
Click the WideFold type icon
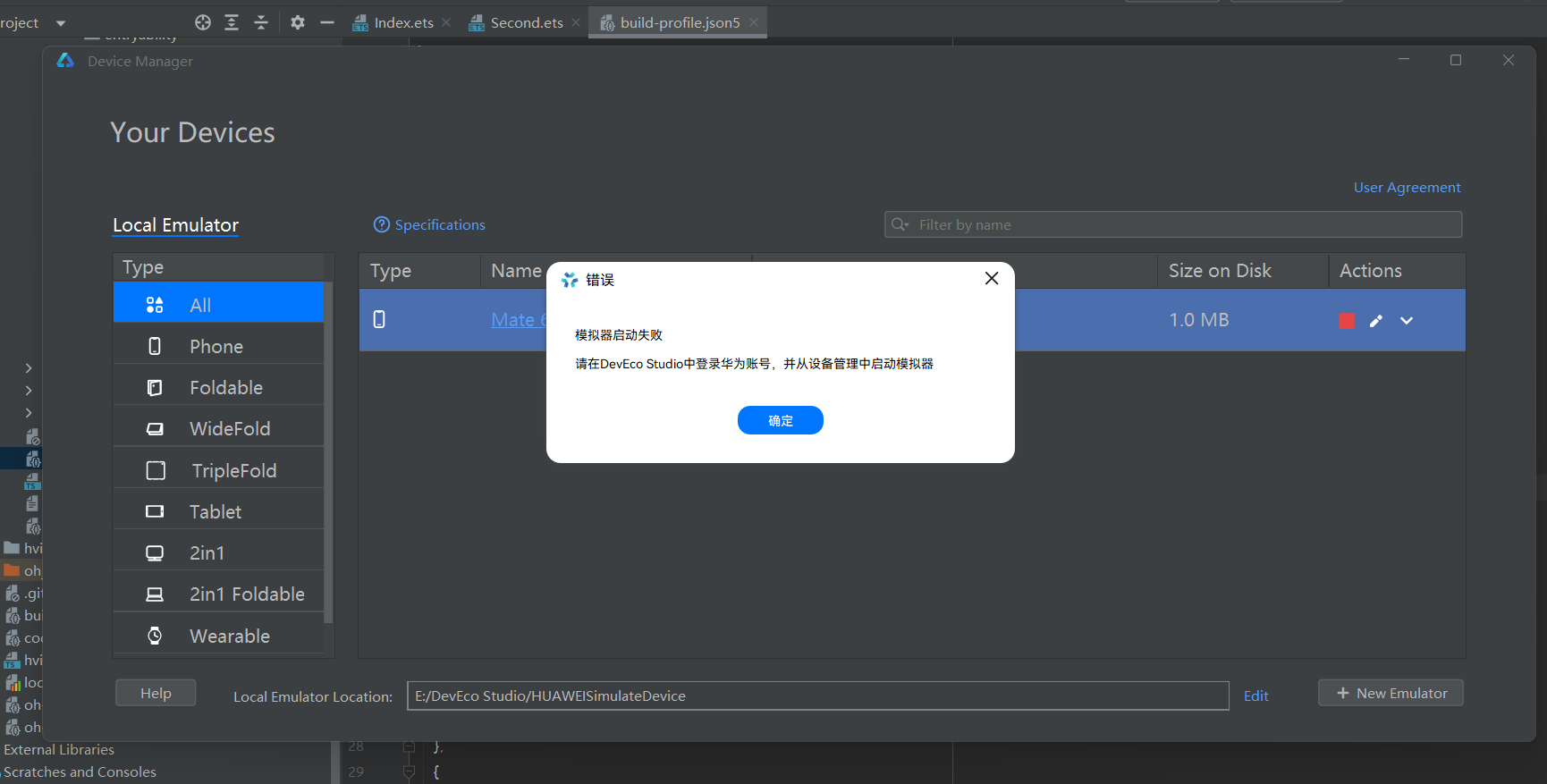155,429
